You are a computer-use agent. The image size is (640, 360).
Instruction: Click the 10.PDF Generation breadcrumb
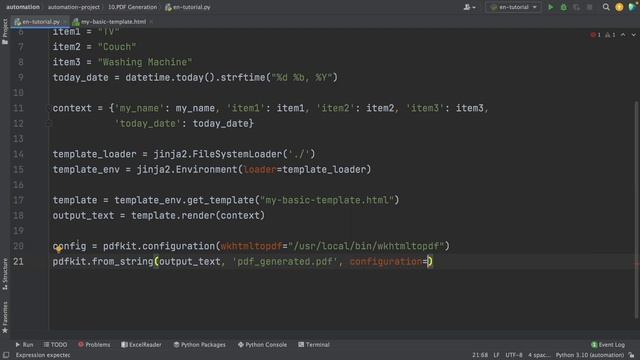pyautogui.click(x=132, y=7)
